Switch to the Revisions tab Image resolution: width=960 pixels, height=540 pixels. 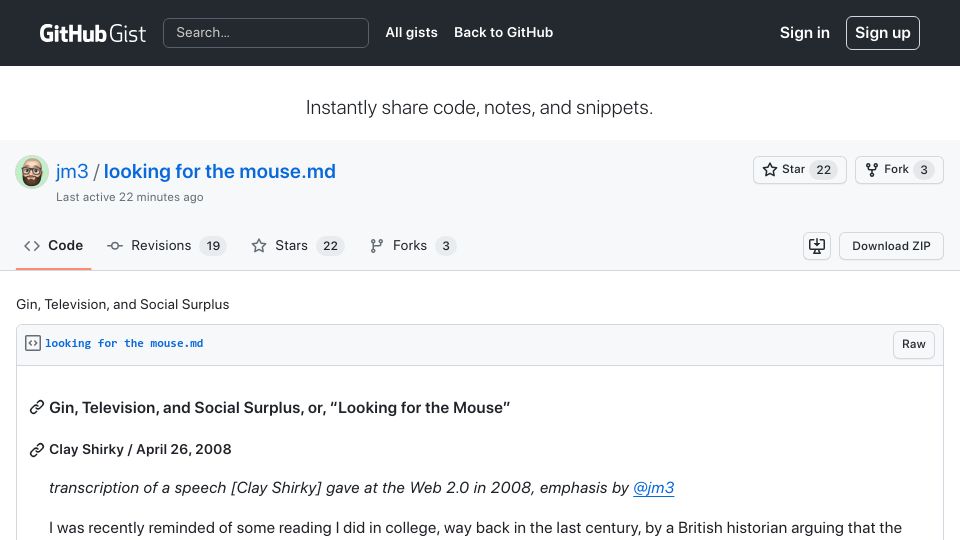[x=167, y=246]
